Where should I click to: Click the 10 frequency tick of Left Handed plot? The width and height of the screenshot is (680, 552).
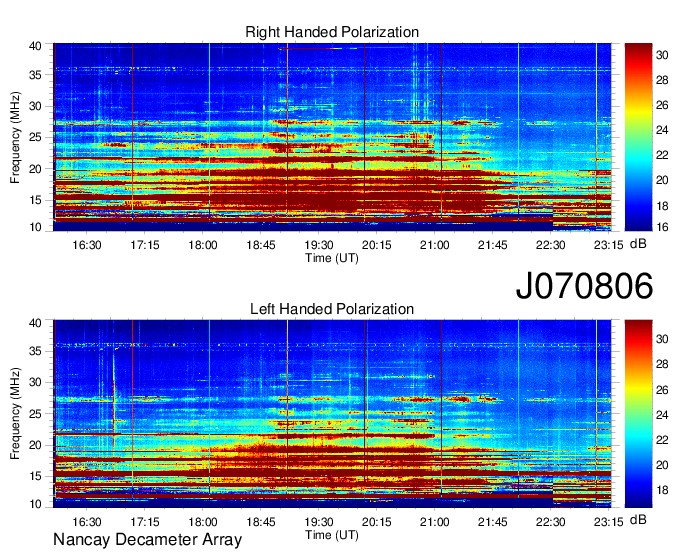pyautogui.click(x=35, y=504)
